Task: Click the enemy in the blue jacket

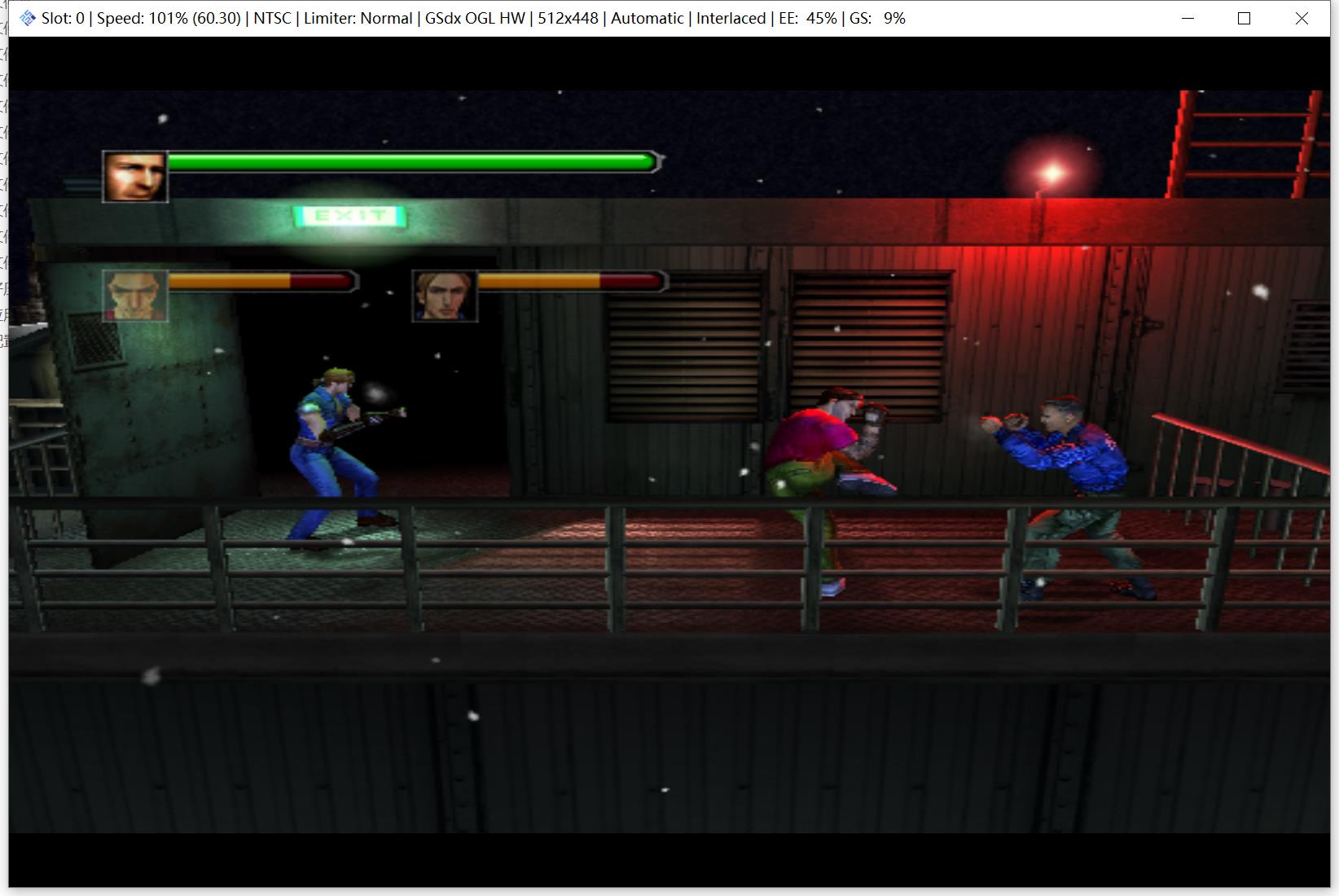Action: click(1069, 498)
